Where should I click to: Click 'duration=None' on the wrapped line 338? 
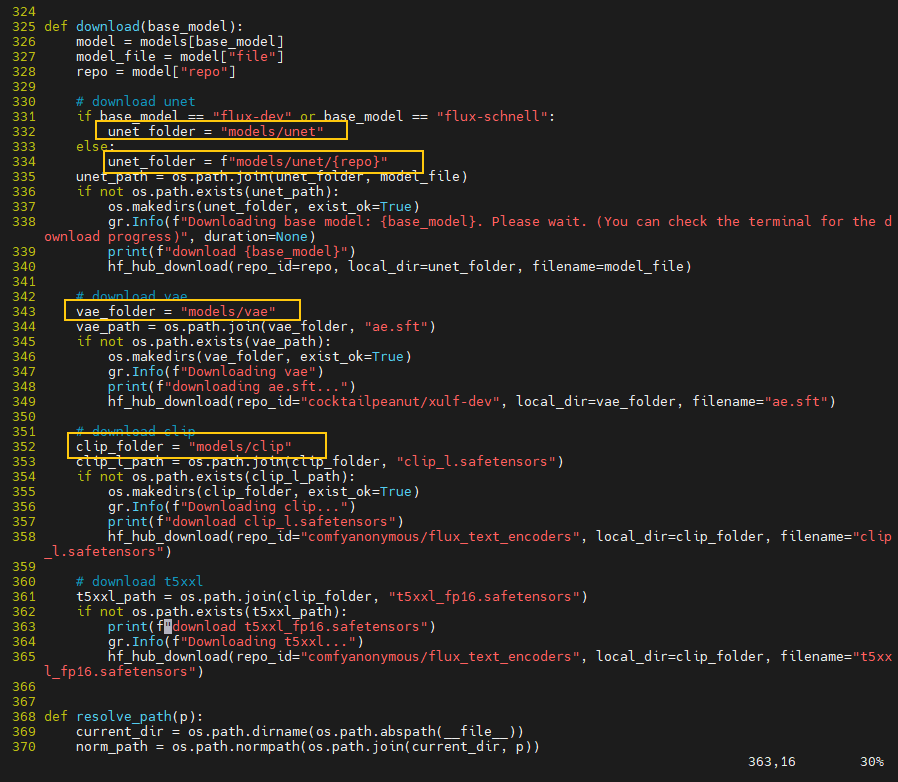click(256, 237)
